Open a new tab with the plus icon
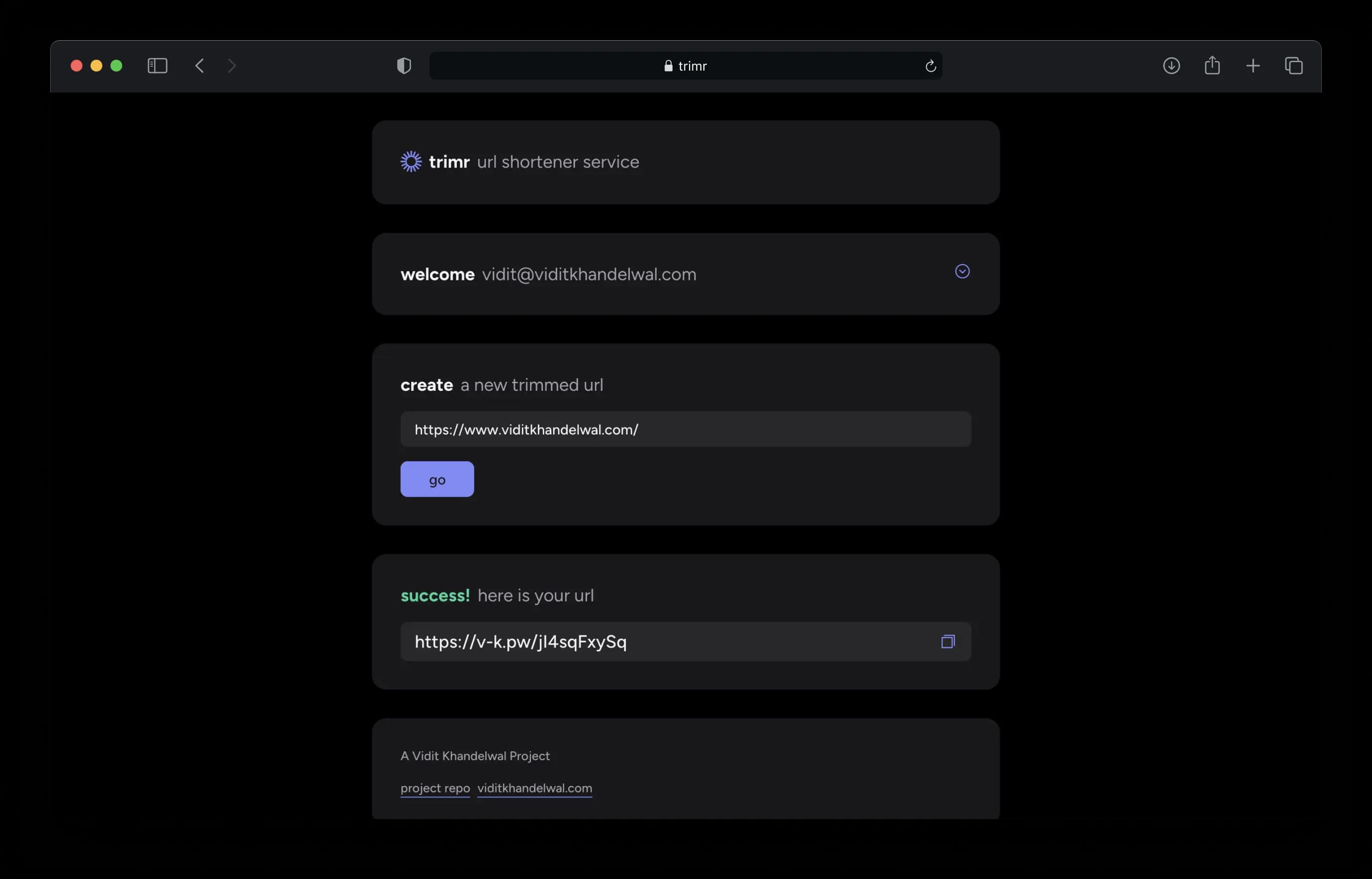This screenshot has height=879, width=1372. 1253,66
